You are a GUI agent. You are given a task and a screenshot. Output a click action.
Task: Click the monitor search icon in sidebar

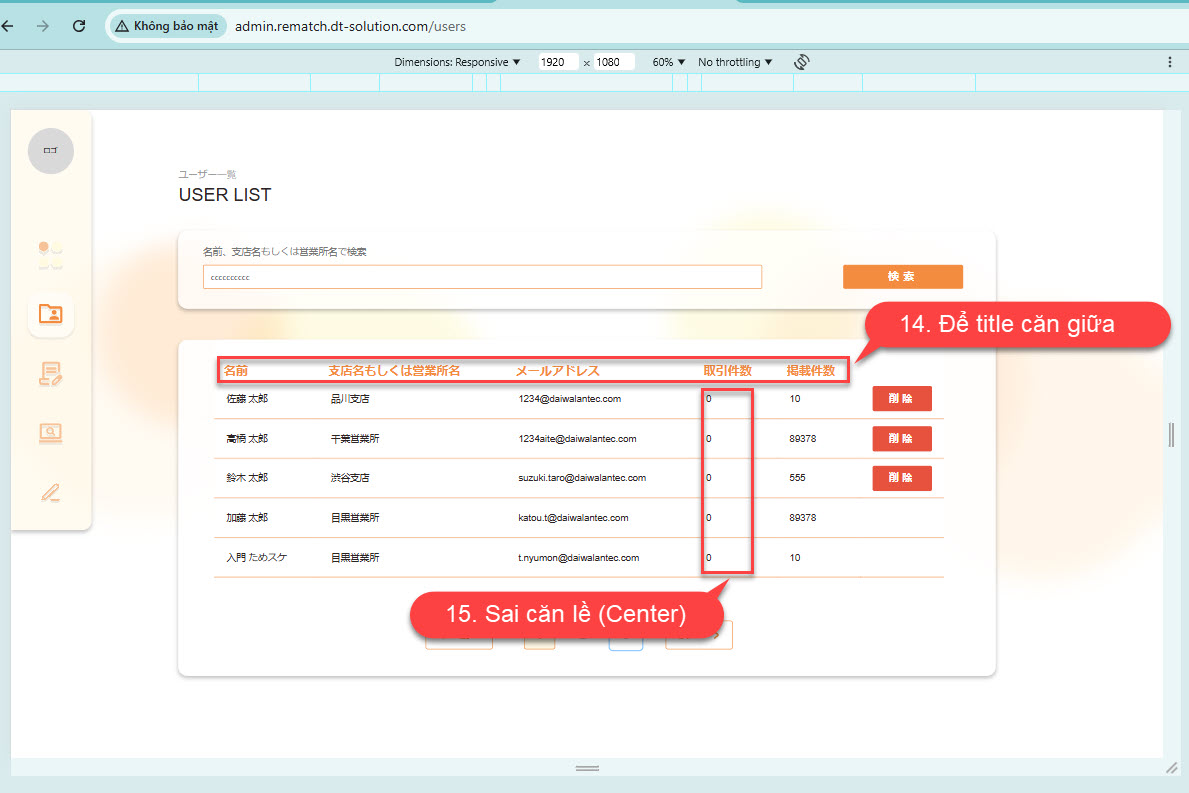50,433
